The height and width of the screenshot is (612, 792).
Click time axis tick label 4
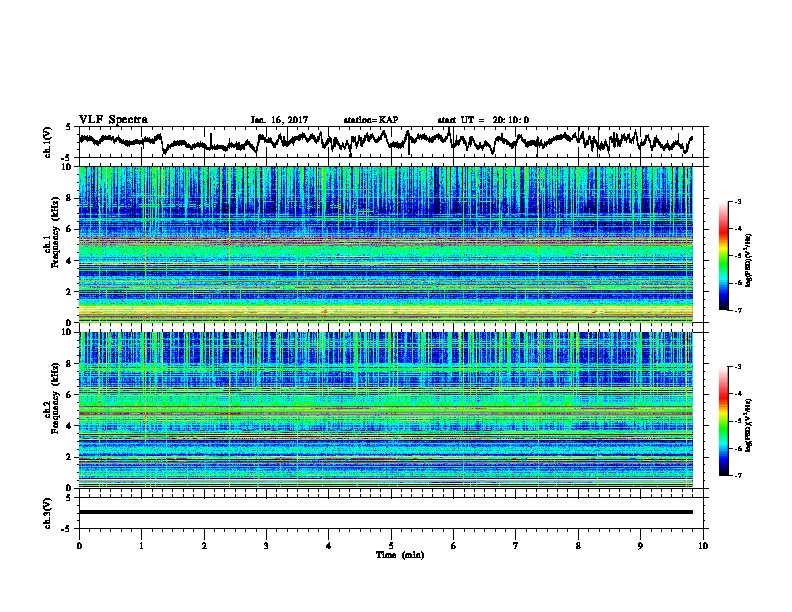pyautogui.click(x=329, y=546)
